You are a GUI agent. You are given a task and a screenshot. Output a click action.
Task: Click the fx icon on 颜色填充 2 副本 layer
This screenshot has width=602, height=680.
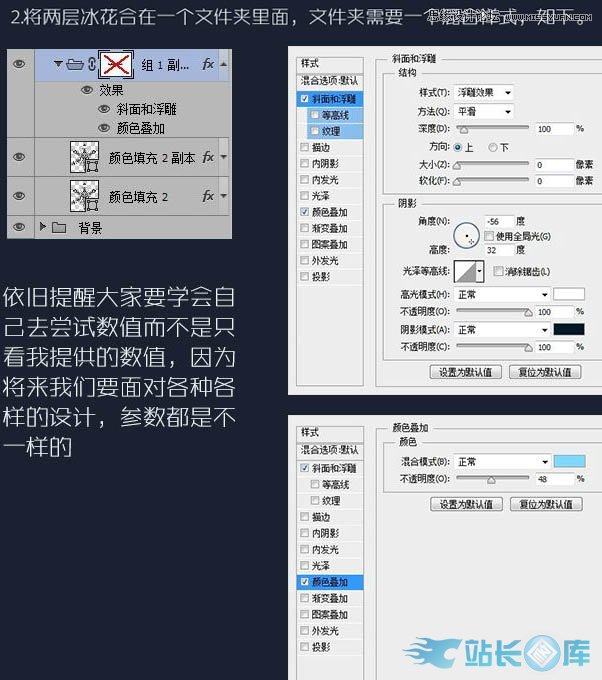coord(208,157)
